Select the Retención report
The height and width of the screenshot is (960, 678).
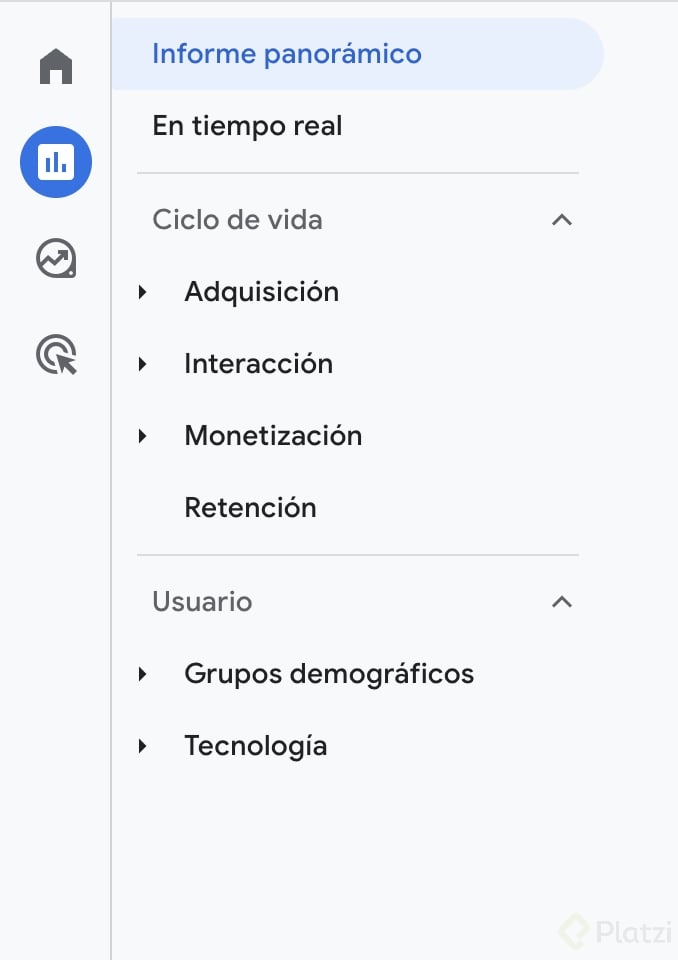pyautogui.click(x=250, y=507)
